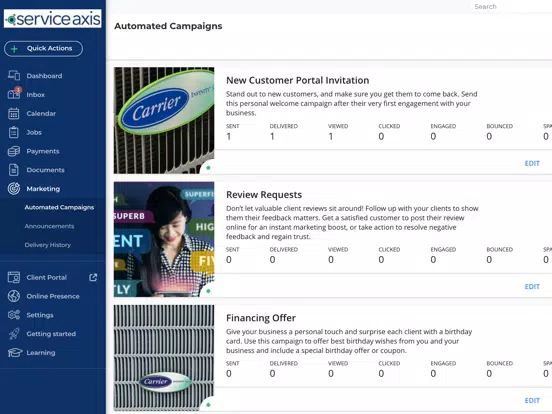Click in the Search field

[510, 7]
